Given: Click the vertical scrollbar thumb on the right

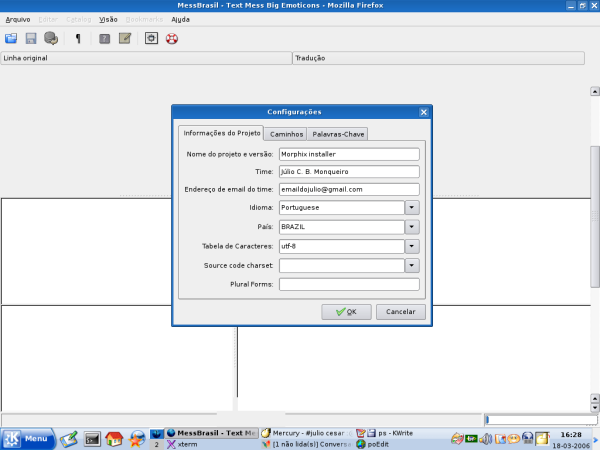Looking at the screenshot, I should coord(595,217).
